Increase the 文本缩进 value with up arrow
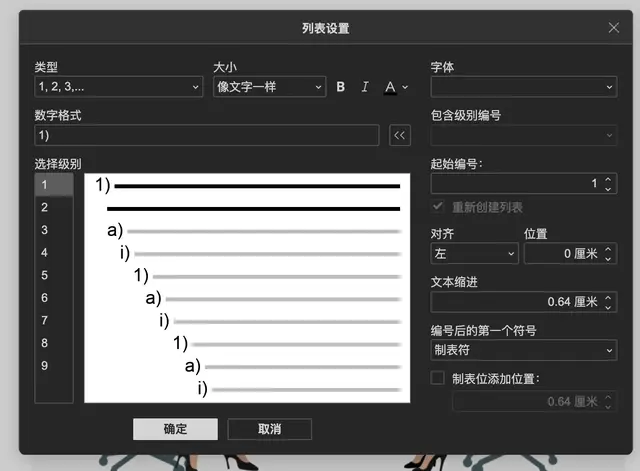 [608, 297]
